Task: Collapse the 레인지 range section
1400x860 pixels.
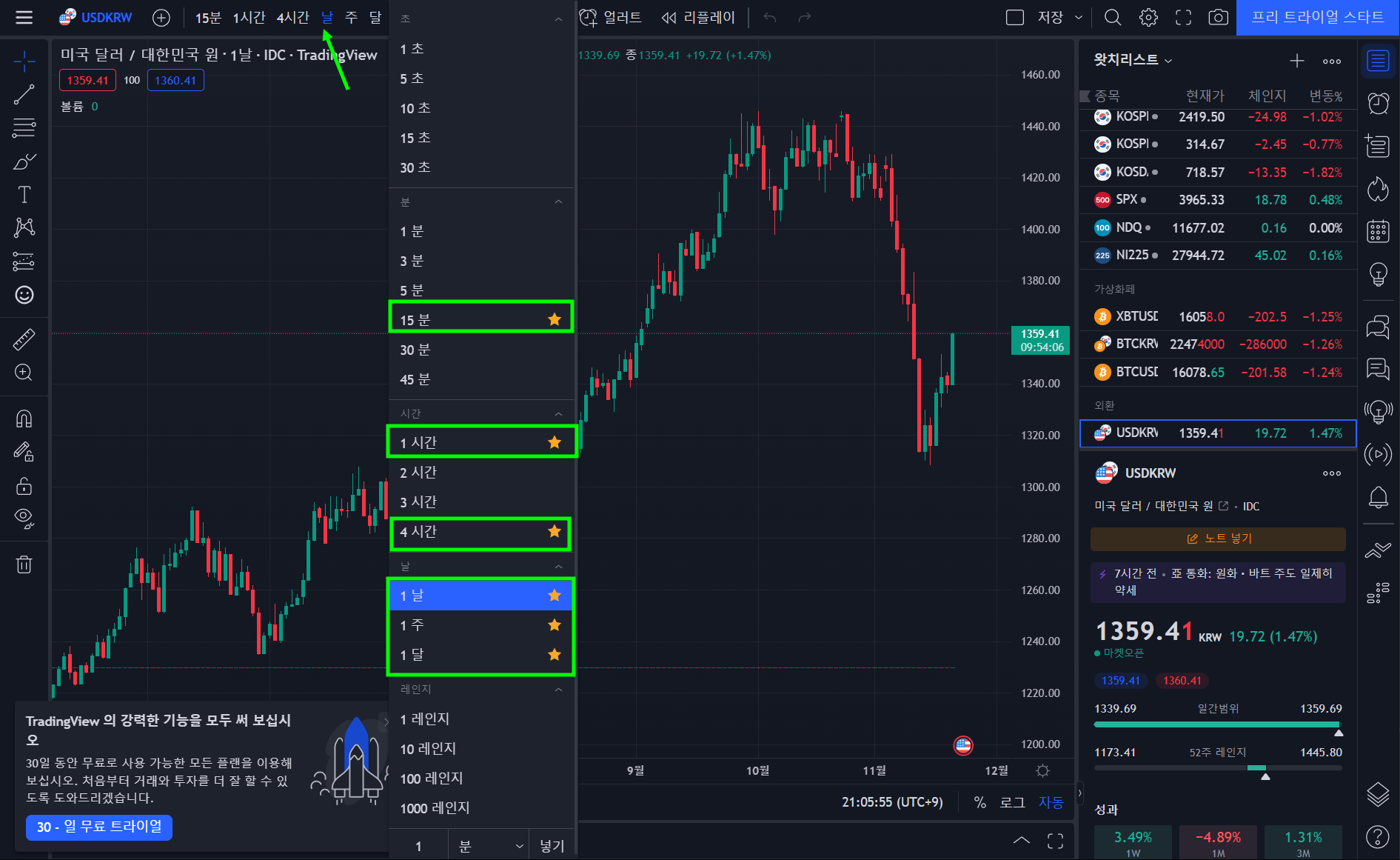Action: 559,689
